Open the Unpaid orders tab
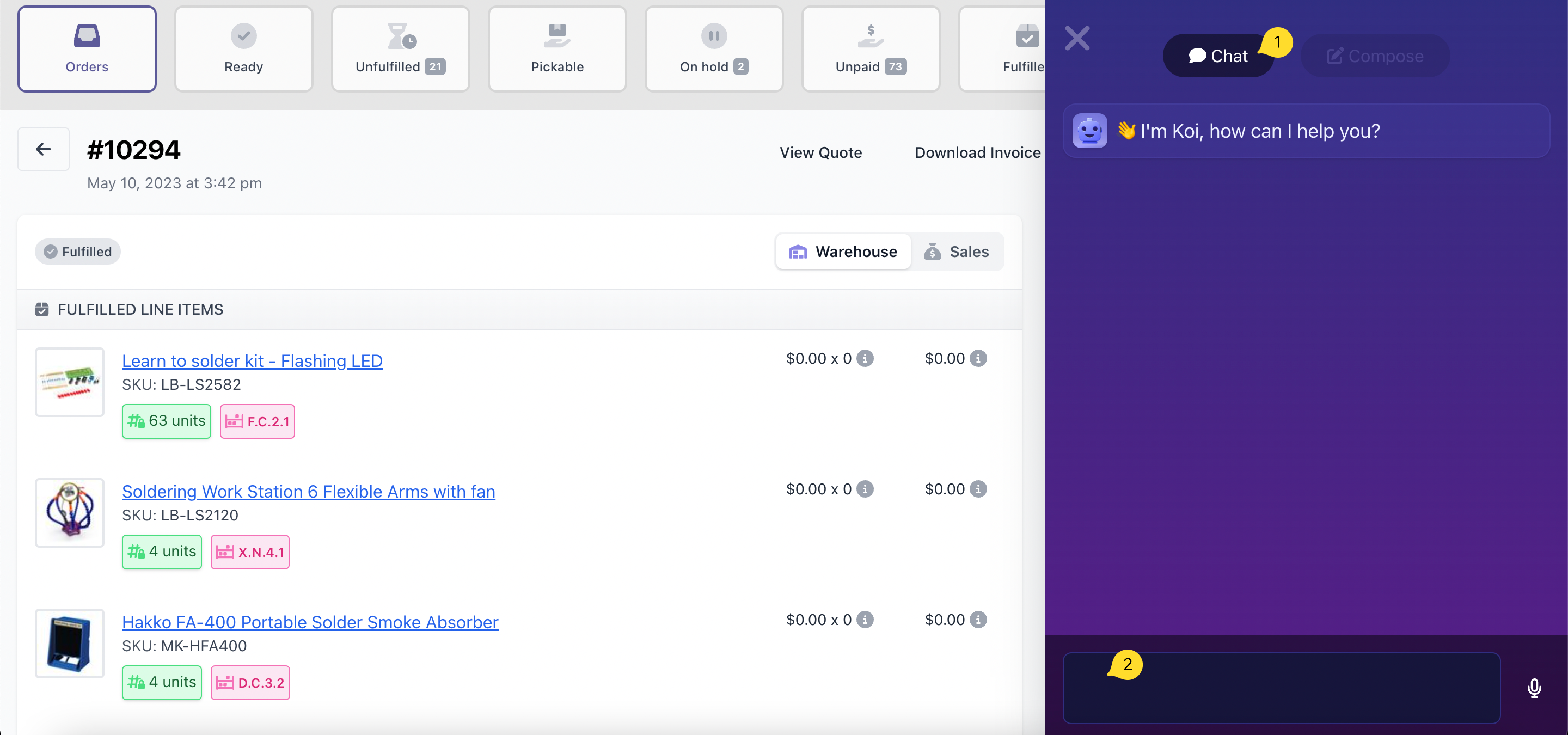The image size is (1568, 735). 871,50
